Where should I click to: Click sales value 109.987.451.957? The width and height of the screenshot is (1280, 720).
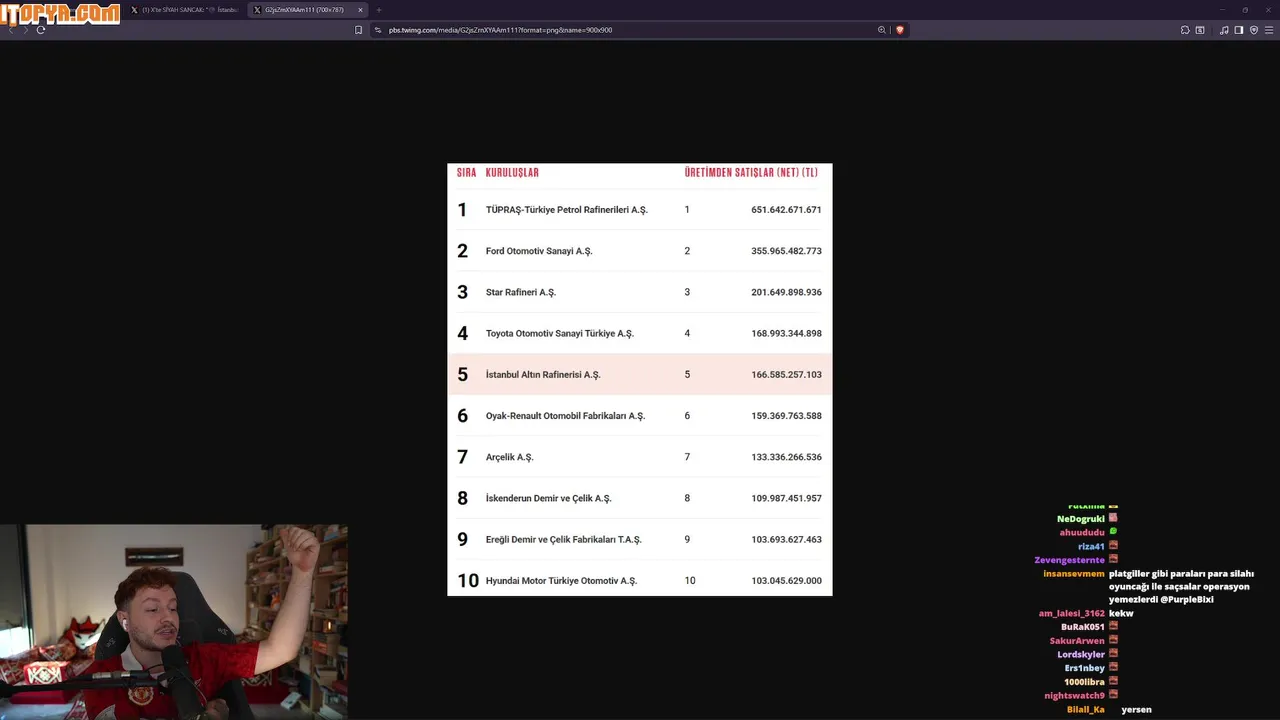786,498
